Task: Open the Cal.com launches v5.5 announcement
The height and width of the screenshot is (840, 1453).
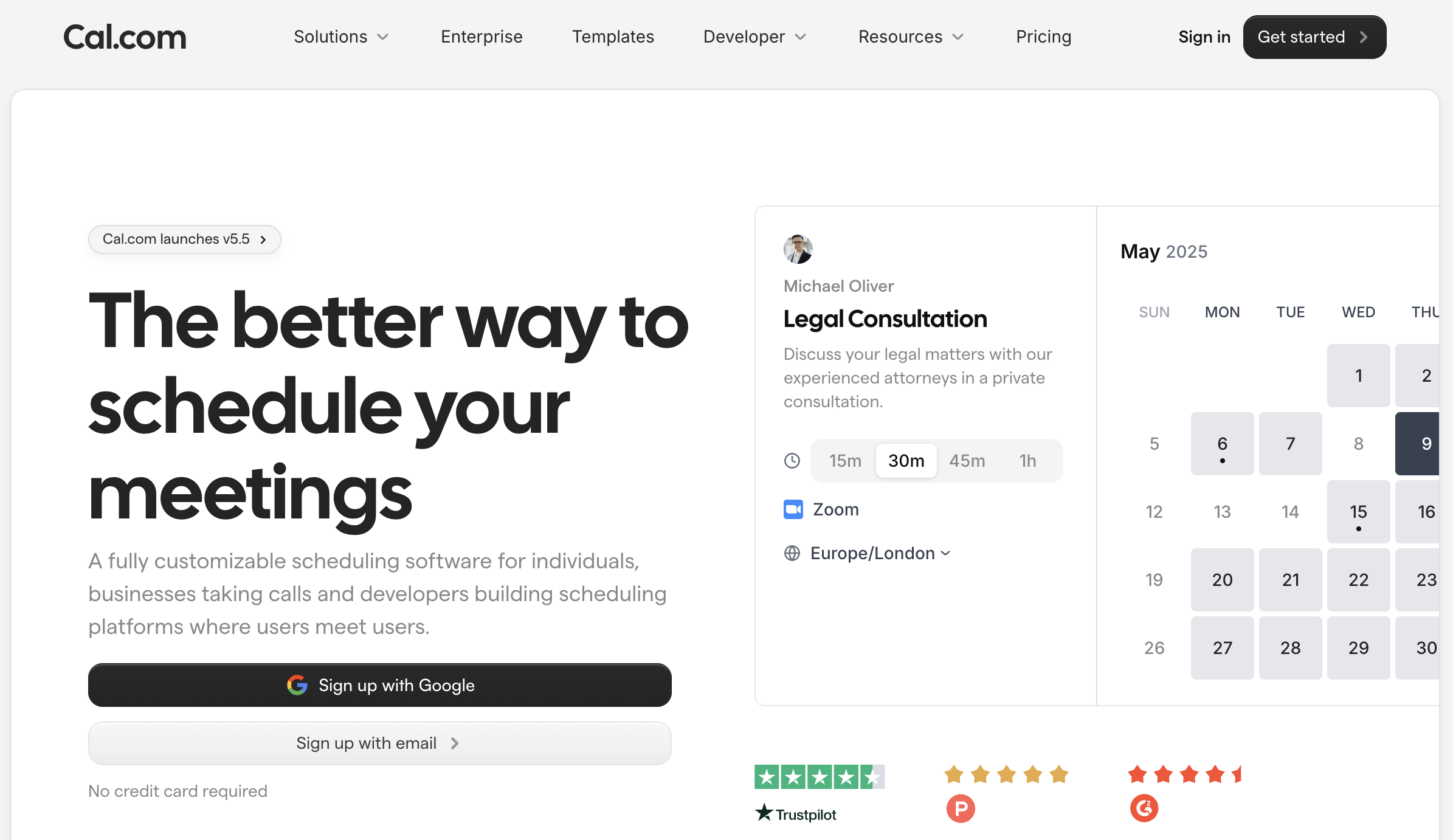Action: [184, 239]
